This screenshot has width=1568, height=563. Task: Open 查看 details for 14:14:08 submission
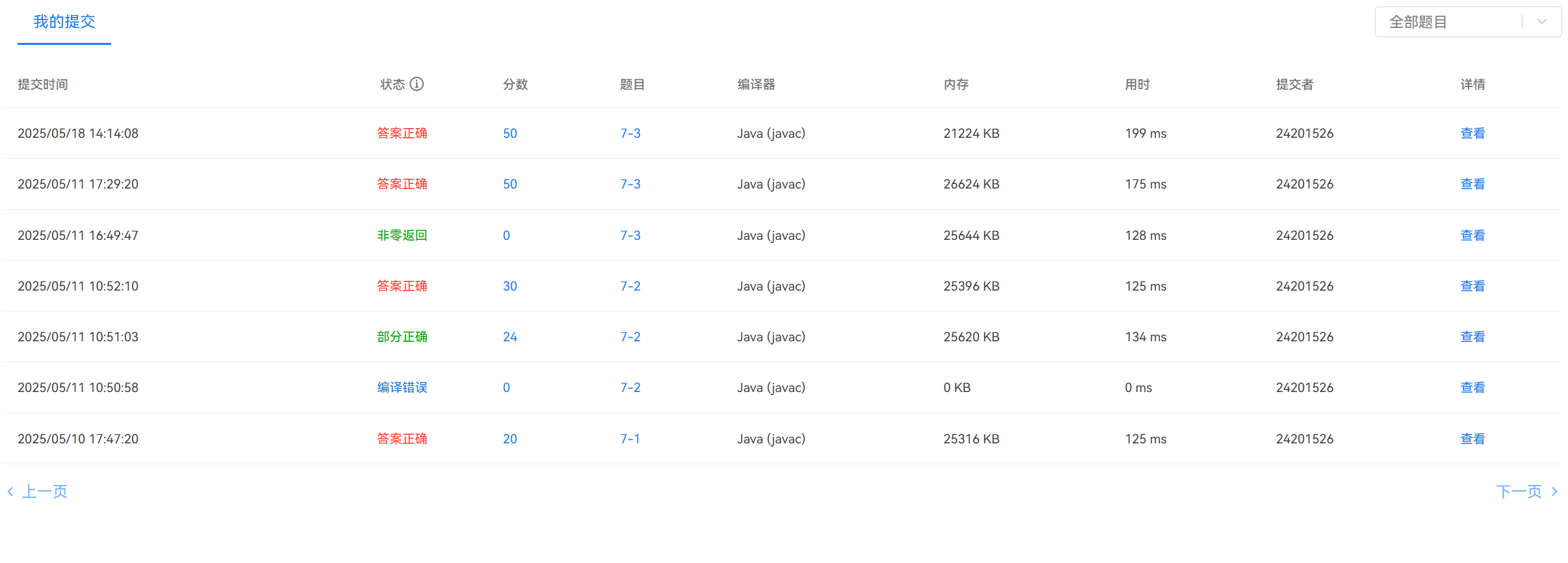pos(1472,133)
